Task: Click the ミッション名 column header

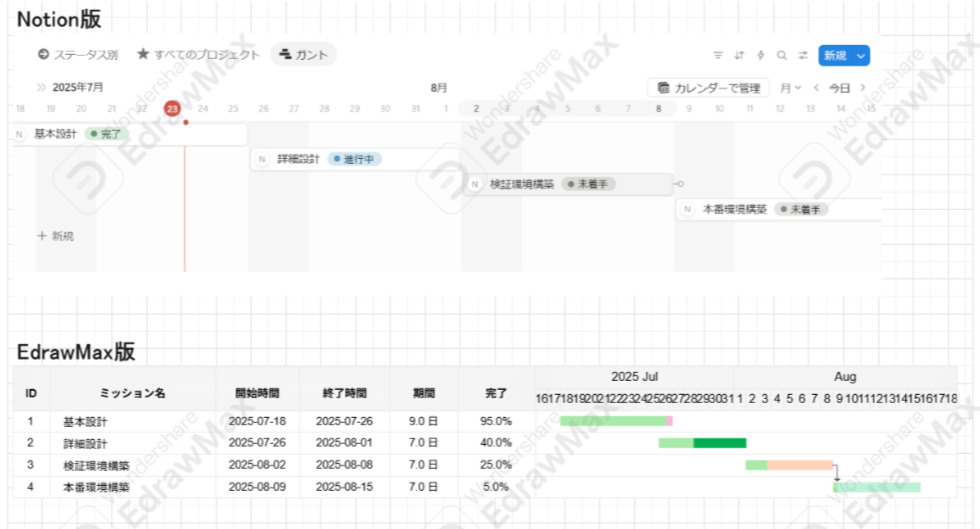Action: 132,393
